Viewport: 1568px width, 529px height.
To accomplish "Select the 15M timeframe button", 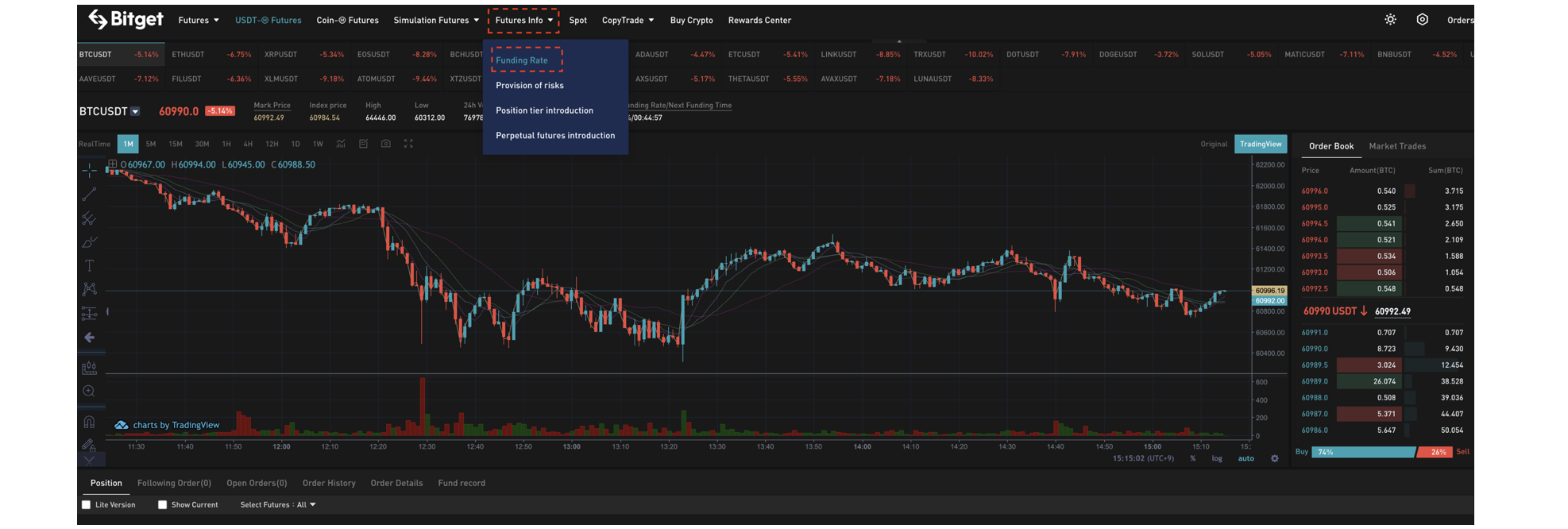I will pyautogui.click(x=176, y=144).
